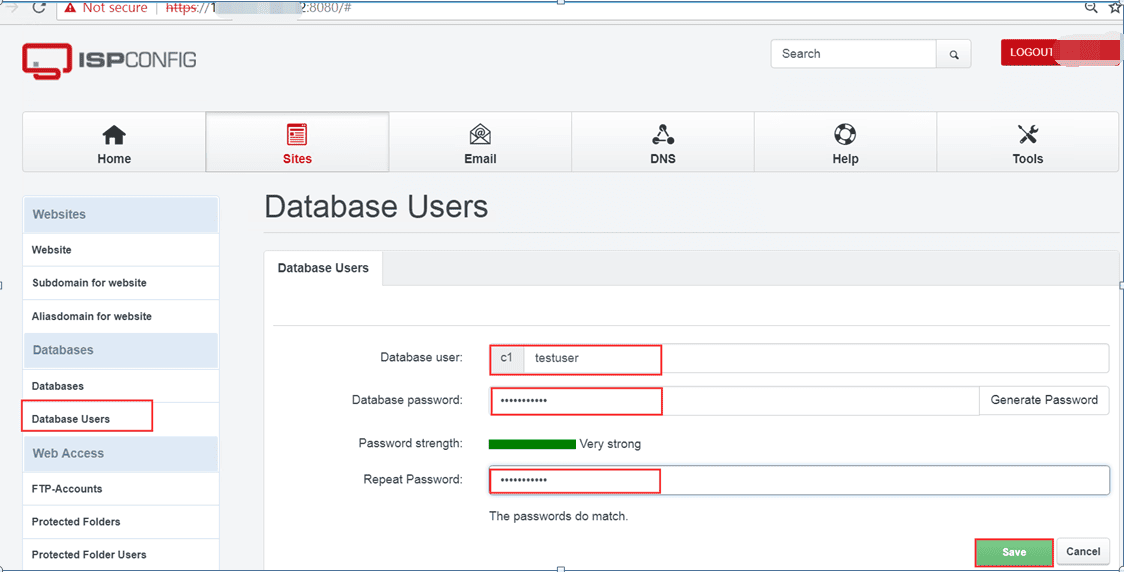Open FTP-Accounts sidebar item
Screen dimensions: 1124x572
point(120,489)
